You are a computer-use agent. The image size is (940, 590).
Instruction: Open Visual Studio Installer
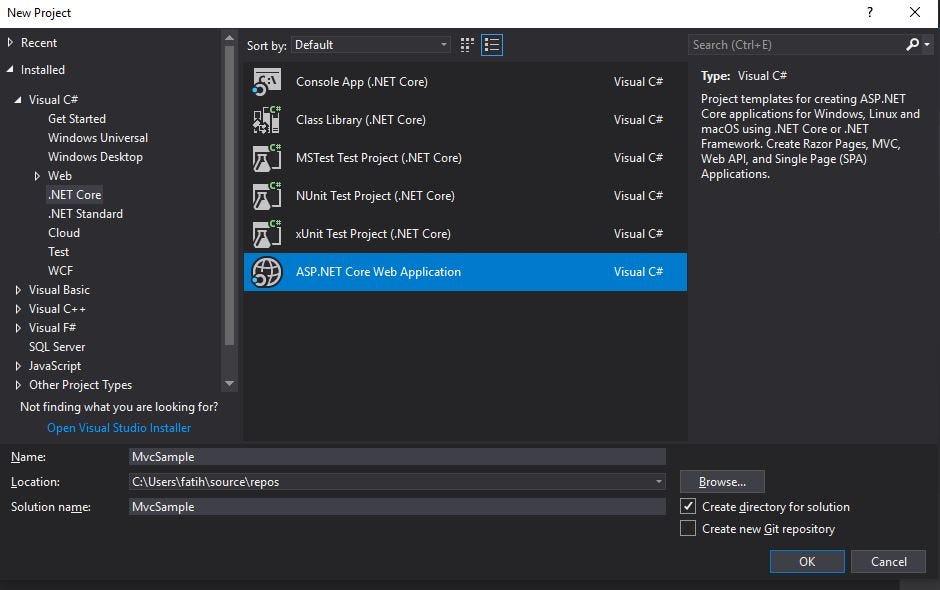pyautogui.click(x=118, y=427)
